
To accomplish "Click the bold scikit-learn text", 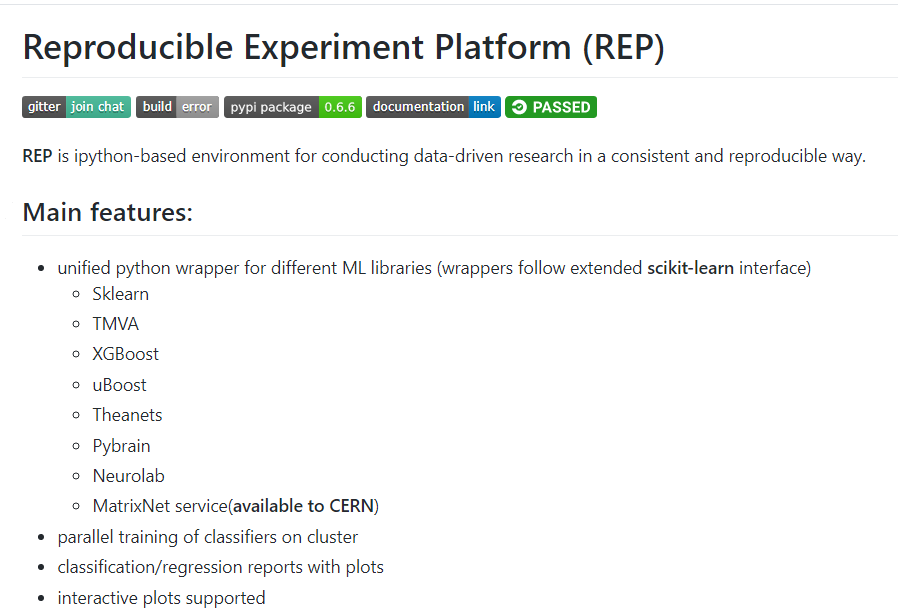I will coord(690,268).
